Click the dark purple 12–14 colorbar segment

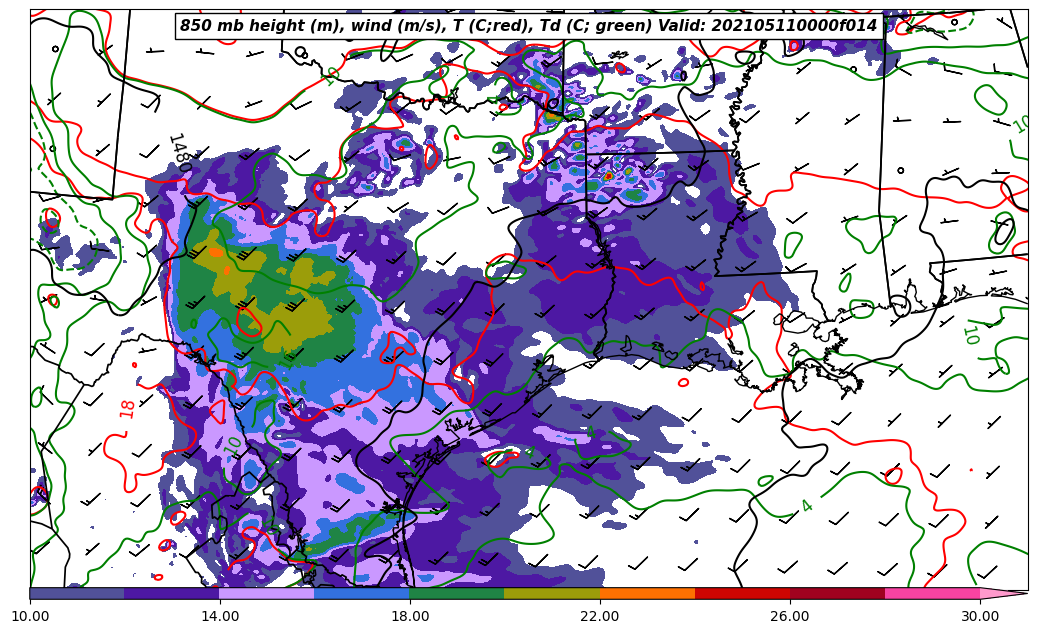[x=171, y=593]
